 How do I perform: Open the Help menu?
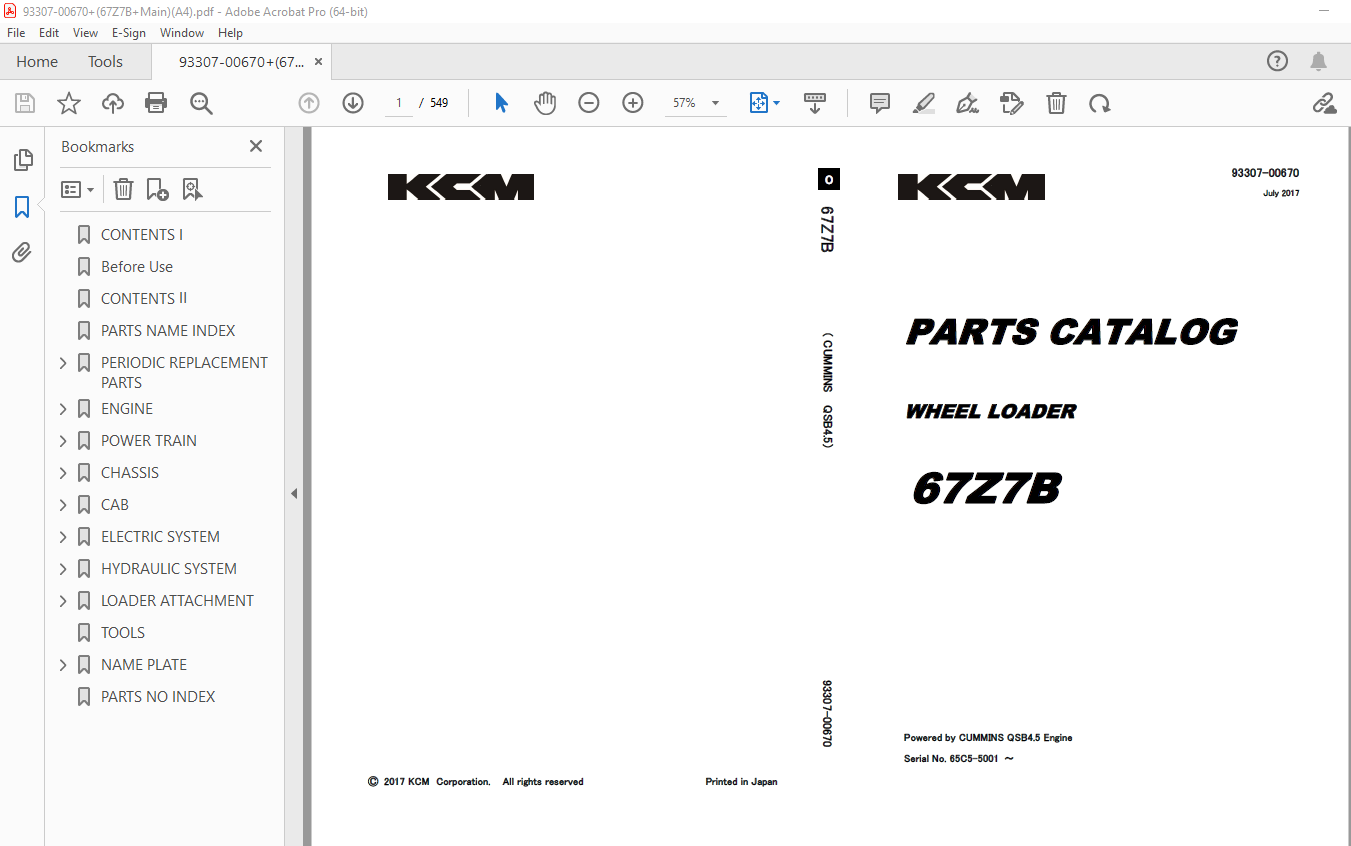tap(230, 32)
